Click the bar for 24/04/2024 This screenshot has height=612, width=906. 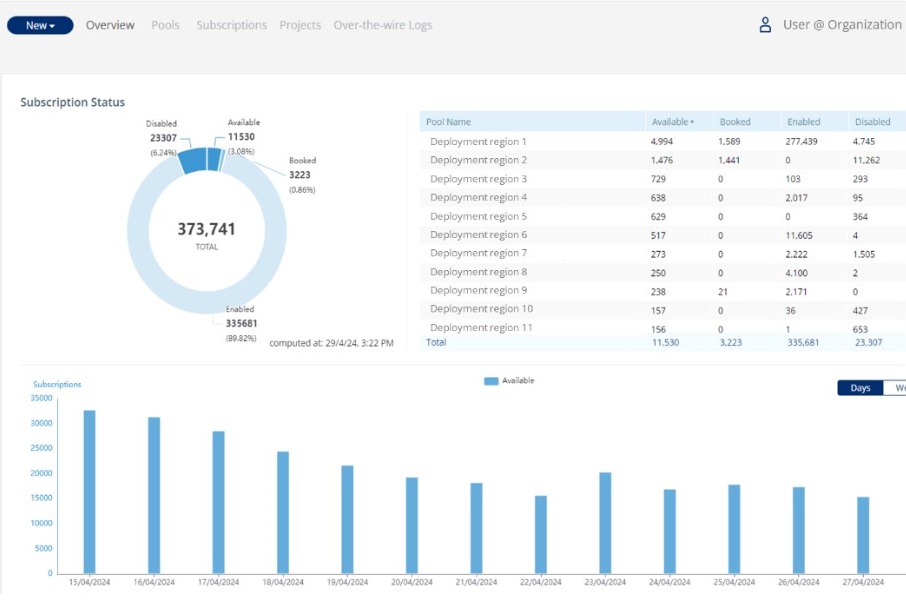click(x=670, y=532)
